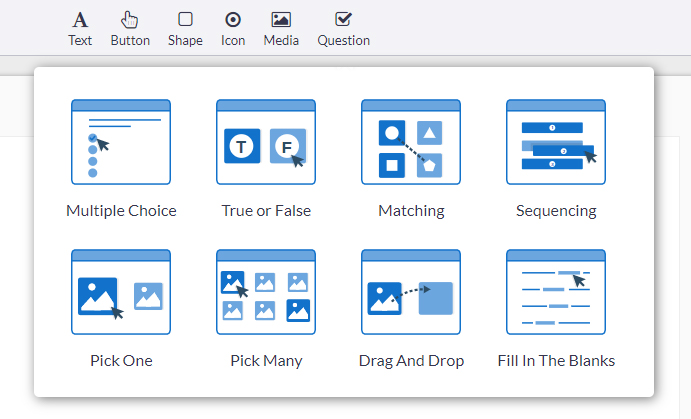
Task: Add a Matching question type
Action: 411,142
